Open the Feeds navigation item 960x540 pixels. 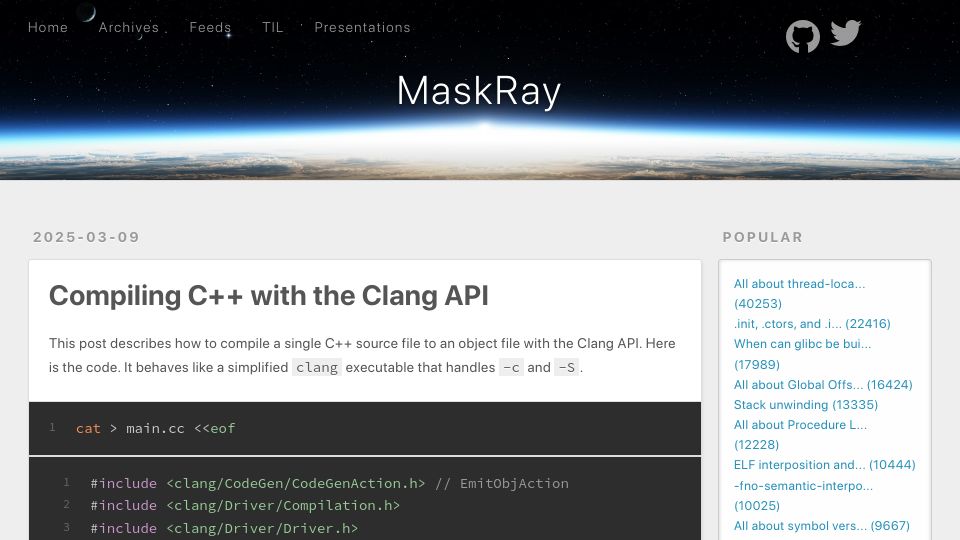(210, 28)
